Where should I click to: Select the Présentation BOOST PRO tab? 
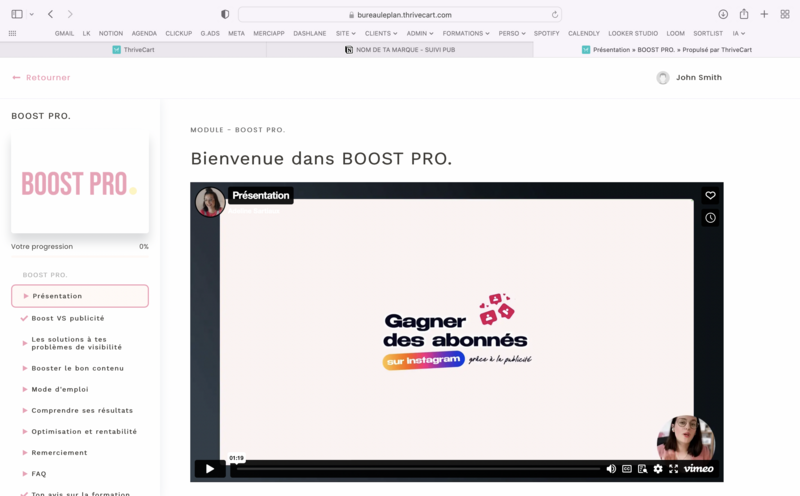[x=666, y=49]
